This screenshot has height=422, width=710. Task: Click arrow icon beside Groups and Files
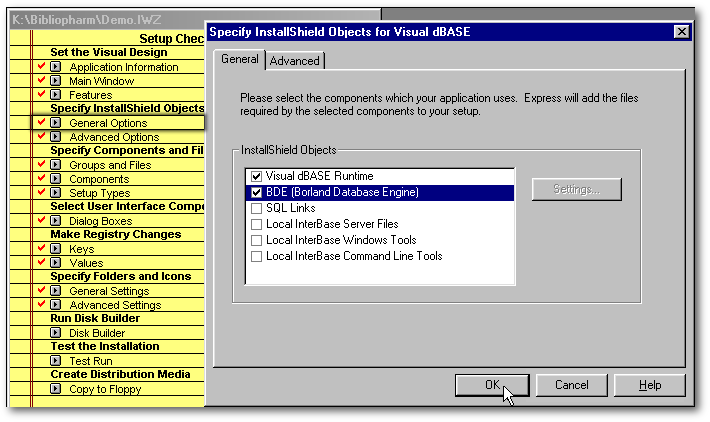coord(55,165)
